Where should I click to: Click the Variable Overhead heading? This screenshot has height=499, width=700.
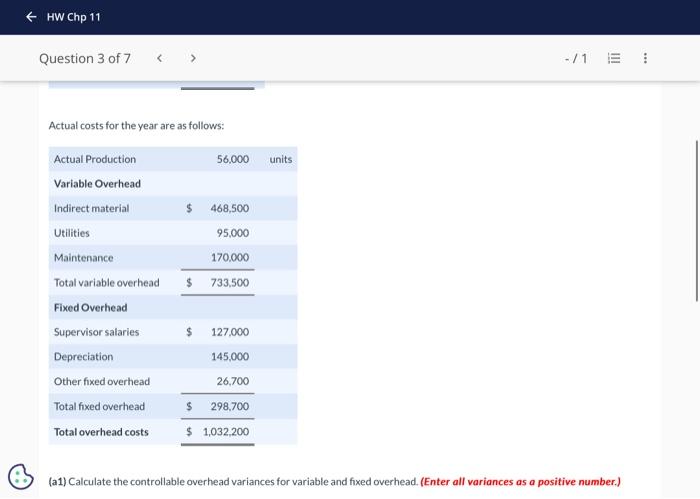click(x=97, y=184)
